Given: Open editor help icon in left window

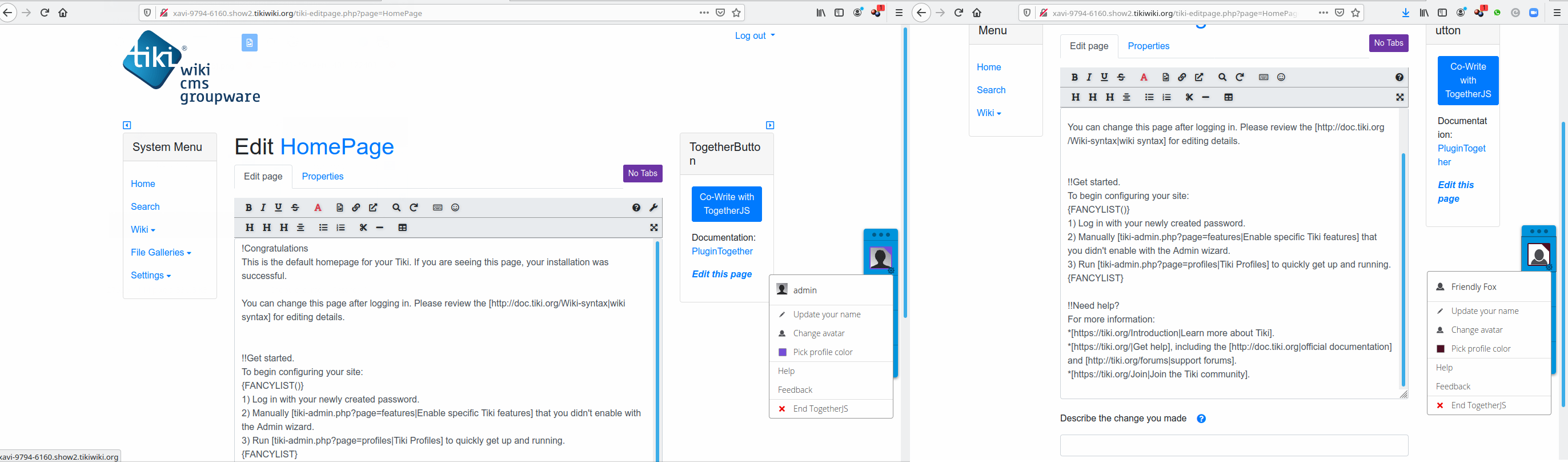Looking at the screenshot, I should click(636, 208).
